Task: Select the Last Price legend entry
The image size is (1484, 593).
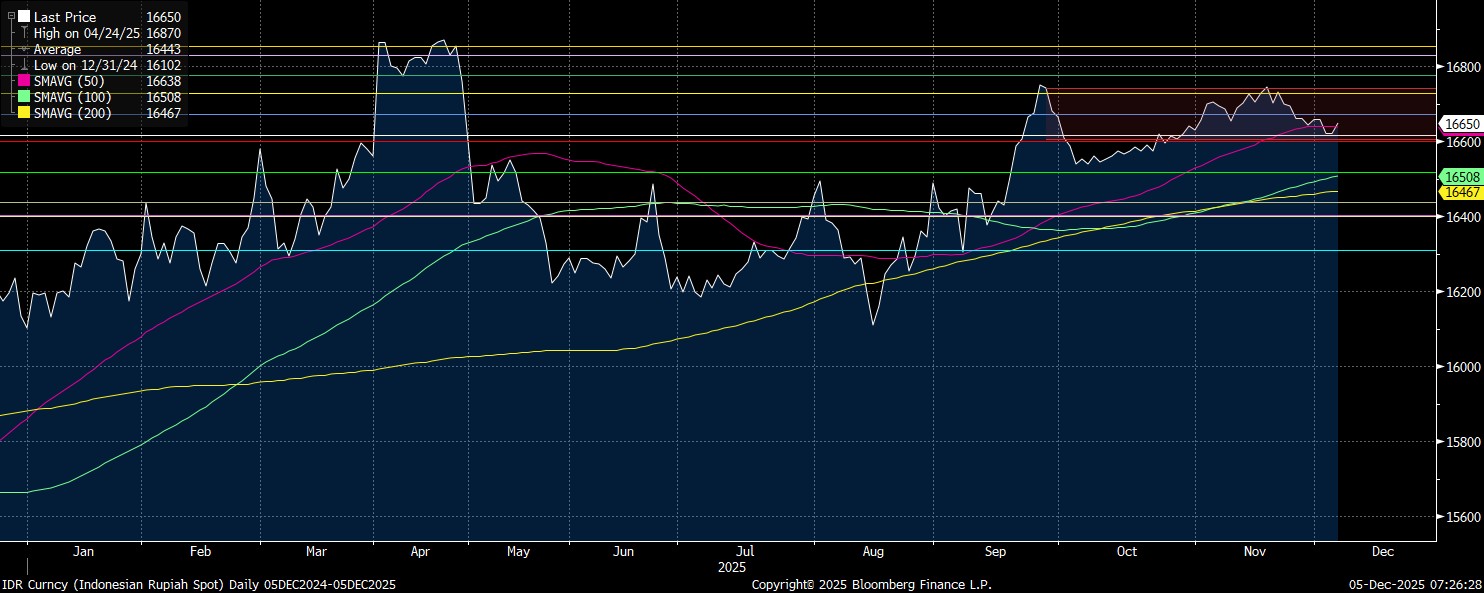Action: 65,17
